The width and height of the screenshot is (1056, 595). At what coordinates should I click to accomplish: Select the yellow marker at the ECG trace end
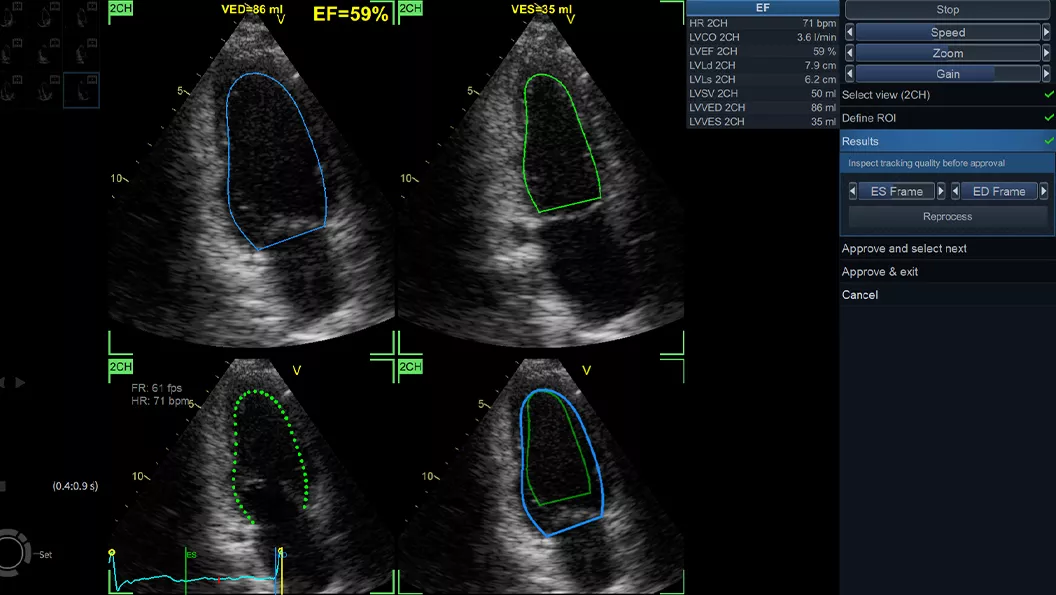[282, 570]
